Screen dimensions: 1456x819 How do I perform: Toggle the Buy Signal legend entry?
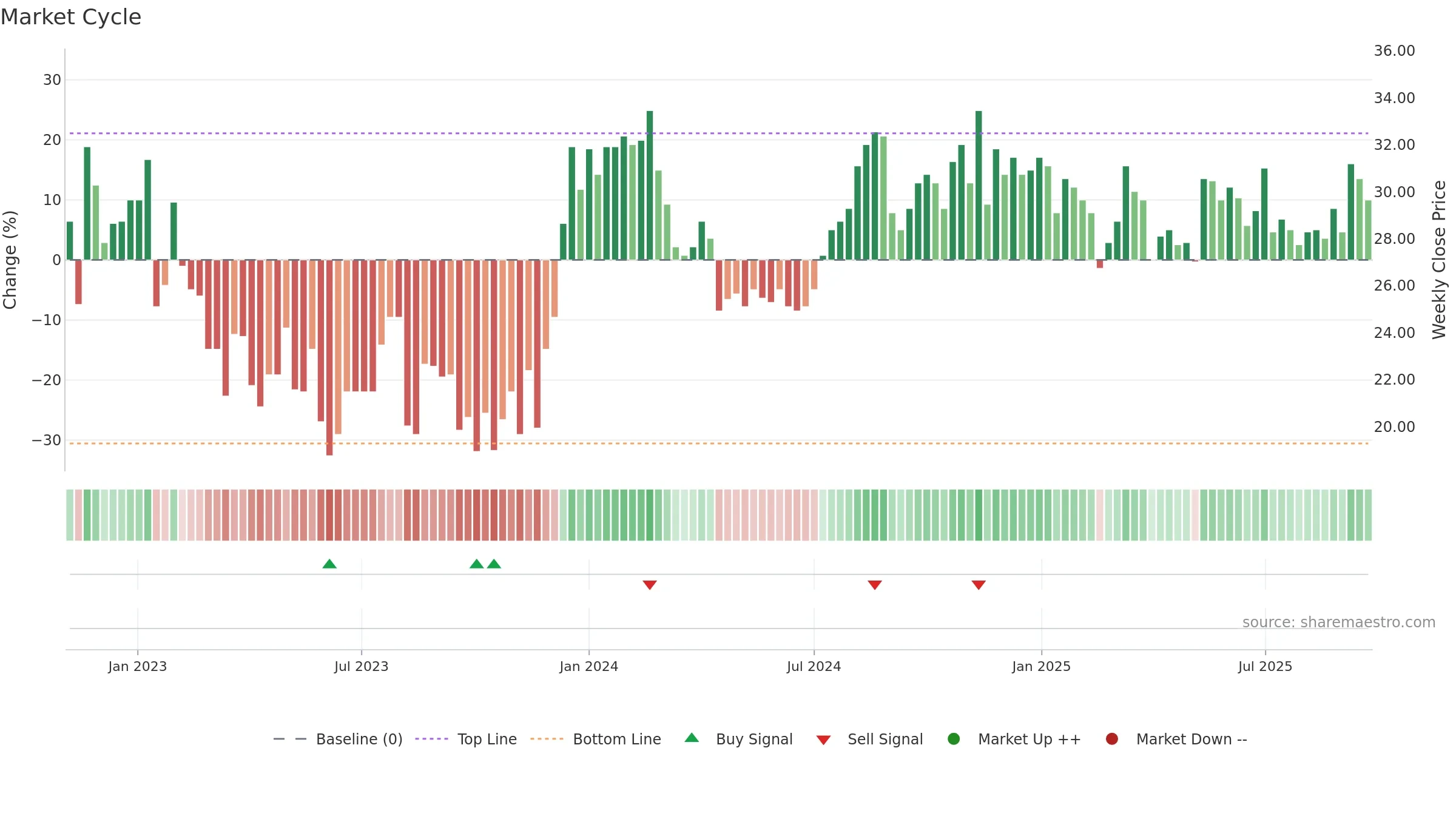(x=738, y=739)
